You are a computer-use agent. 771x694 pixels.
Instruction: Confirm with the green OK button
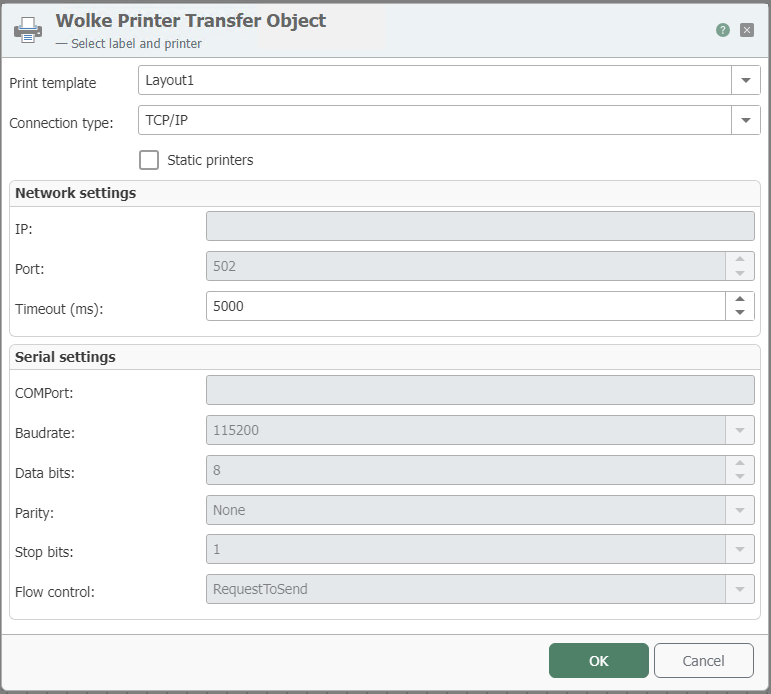tap(598, 661)
